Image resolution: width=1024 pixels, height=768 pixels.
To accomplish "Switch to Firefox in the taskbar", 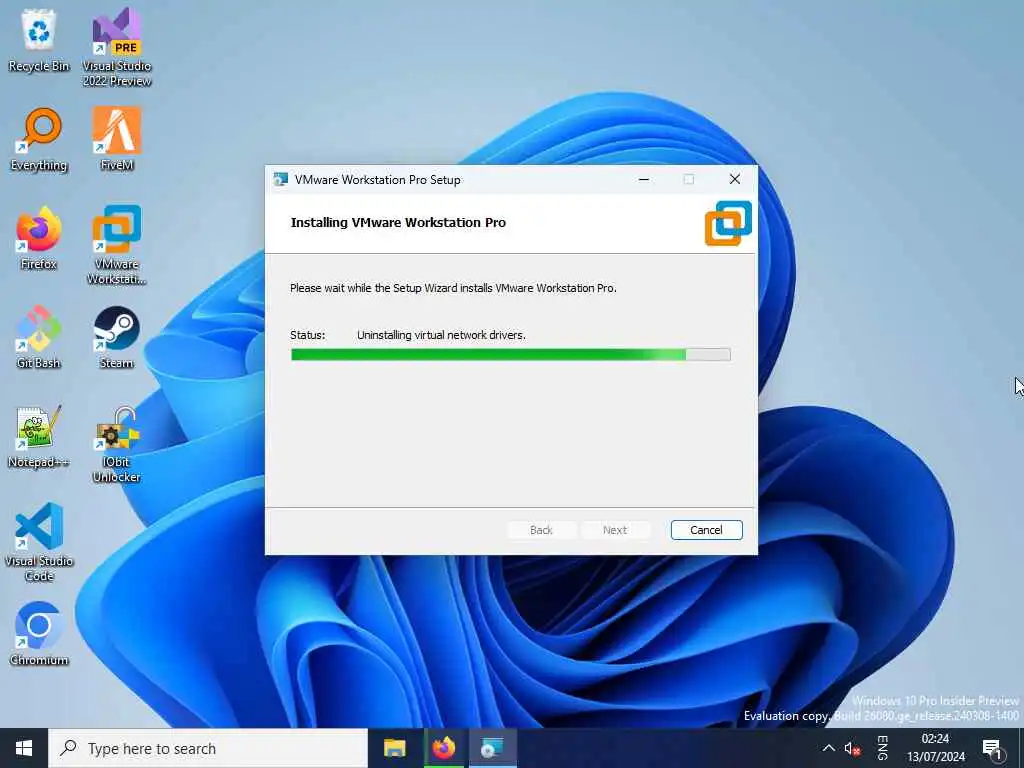I will (x=443, y=748).
